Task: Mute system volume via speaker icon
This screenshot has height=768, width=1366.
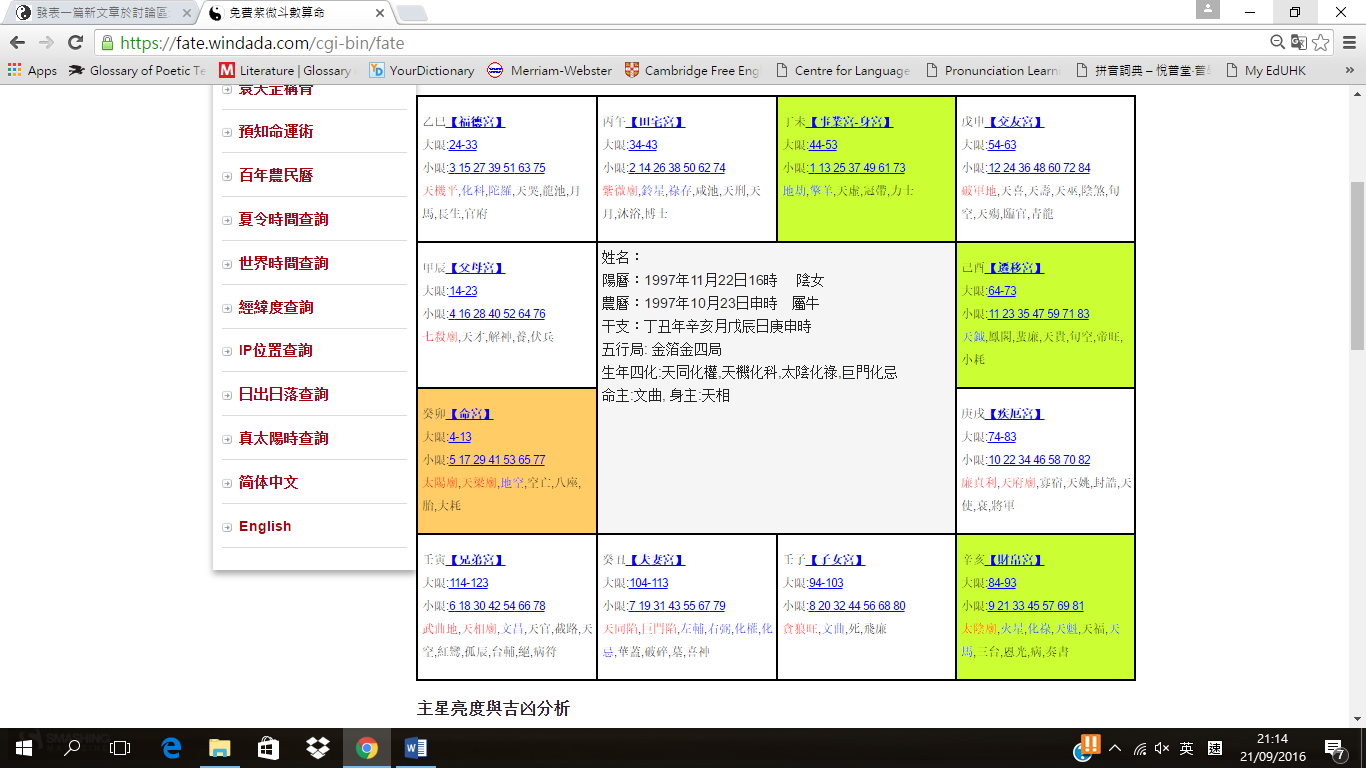Action: pyautogui.click(x=1161, y=746)
